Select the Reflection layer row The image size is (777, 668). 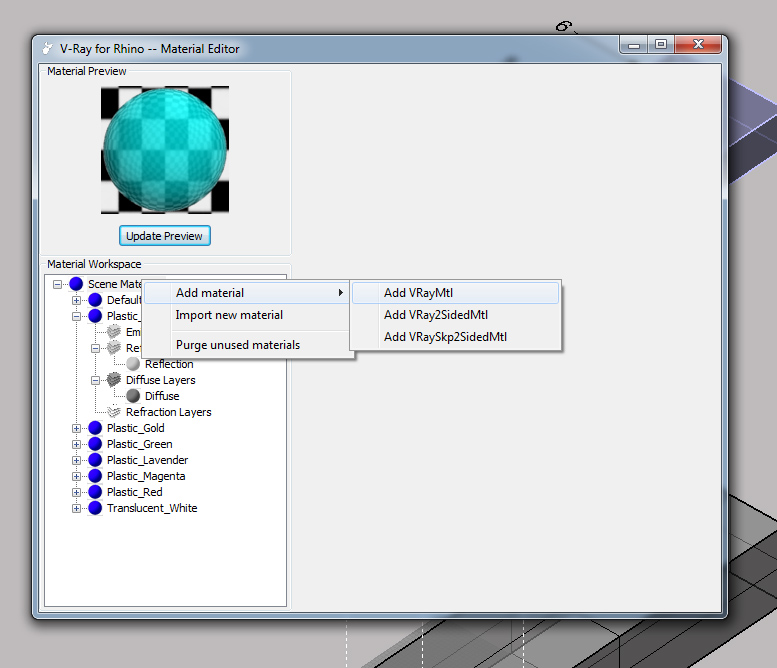click(169, 364)
